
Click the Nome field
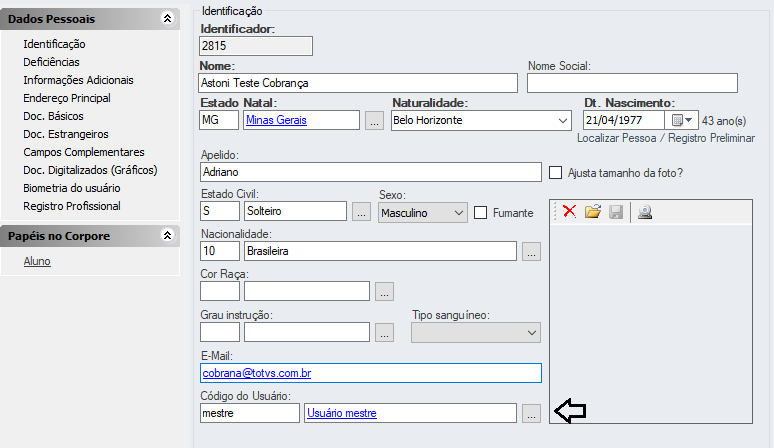point(358,83)
